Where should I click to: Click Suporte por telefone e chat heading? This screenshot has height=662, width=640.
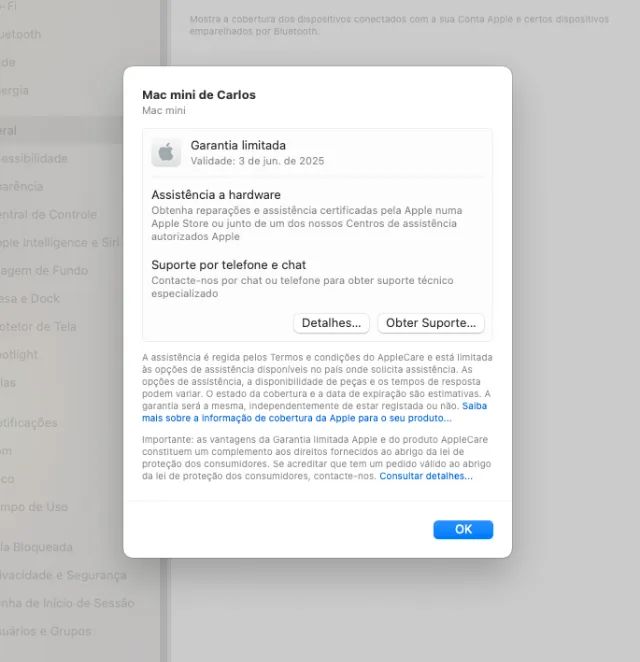pos(228,265)
